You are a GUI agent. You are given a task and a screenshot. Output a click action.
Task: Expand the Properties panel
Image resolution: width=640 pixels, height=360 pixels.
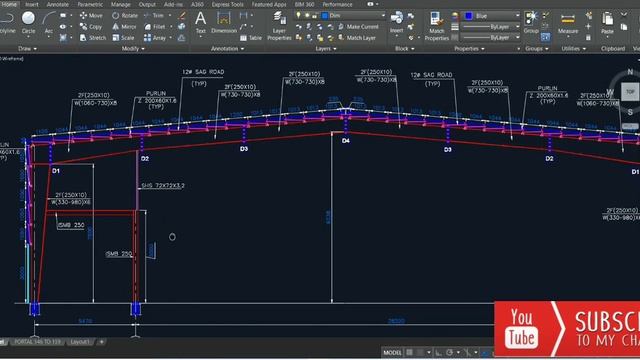click(469, 49)
